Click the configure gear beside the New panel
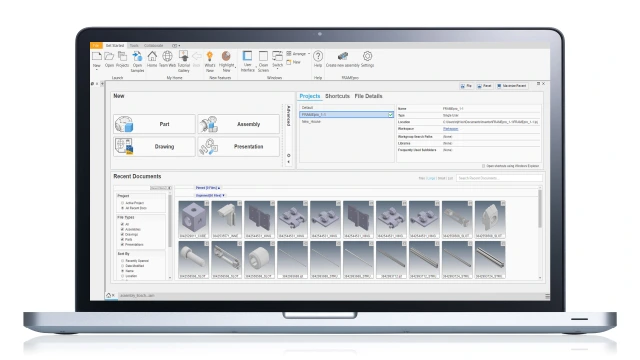The height and width of the screenshot is (360, 640). 289,156
